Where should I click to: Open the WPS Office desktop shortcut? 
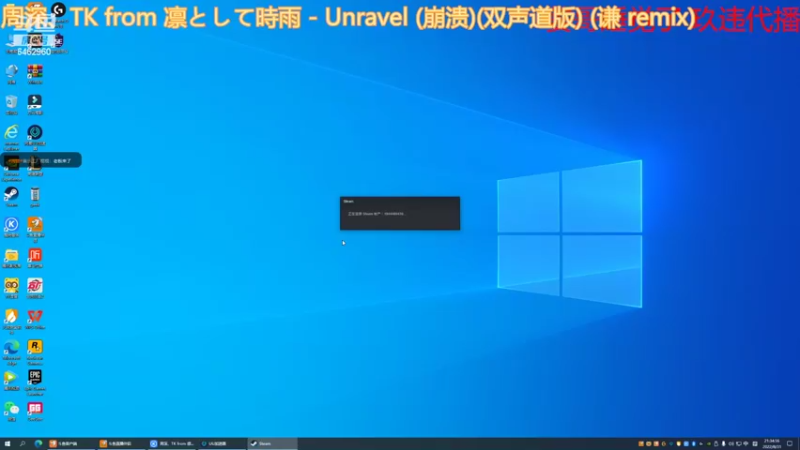[35, 319]
